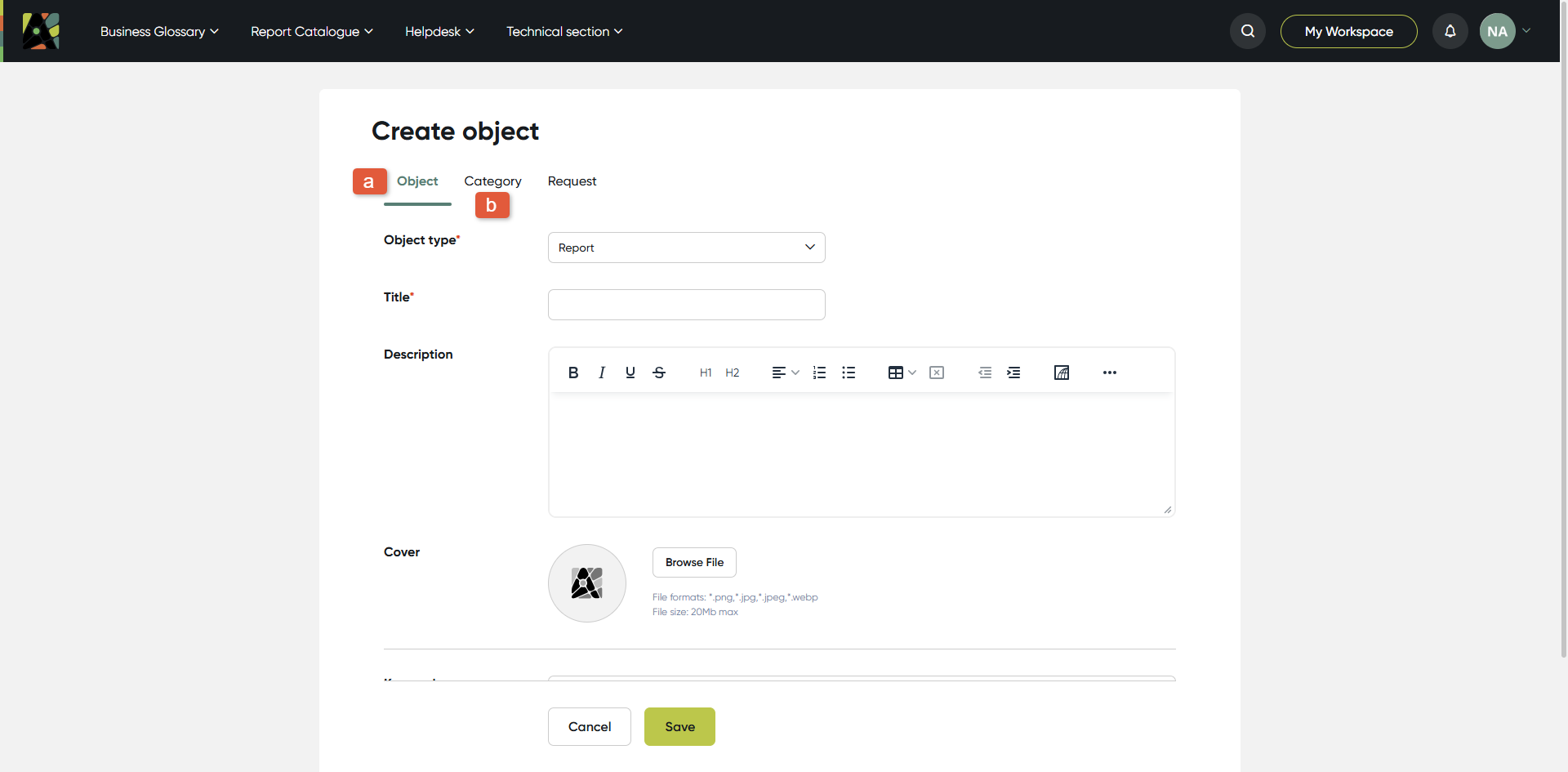Focus the Title input field
Screen dimensions: 1568x772
coord(687,305)
